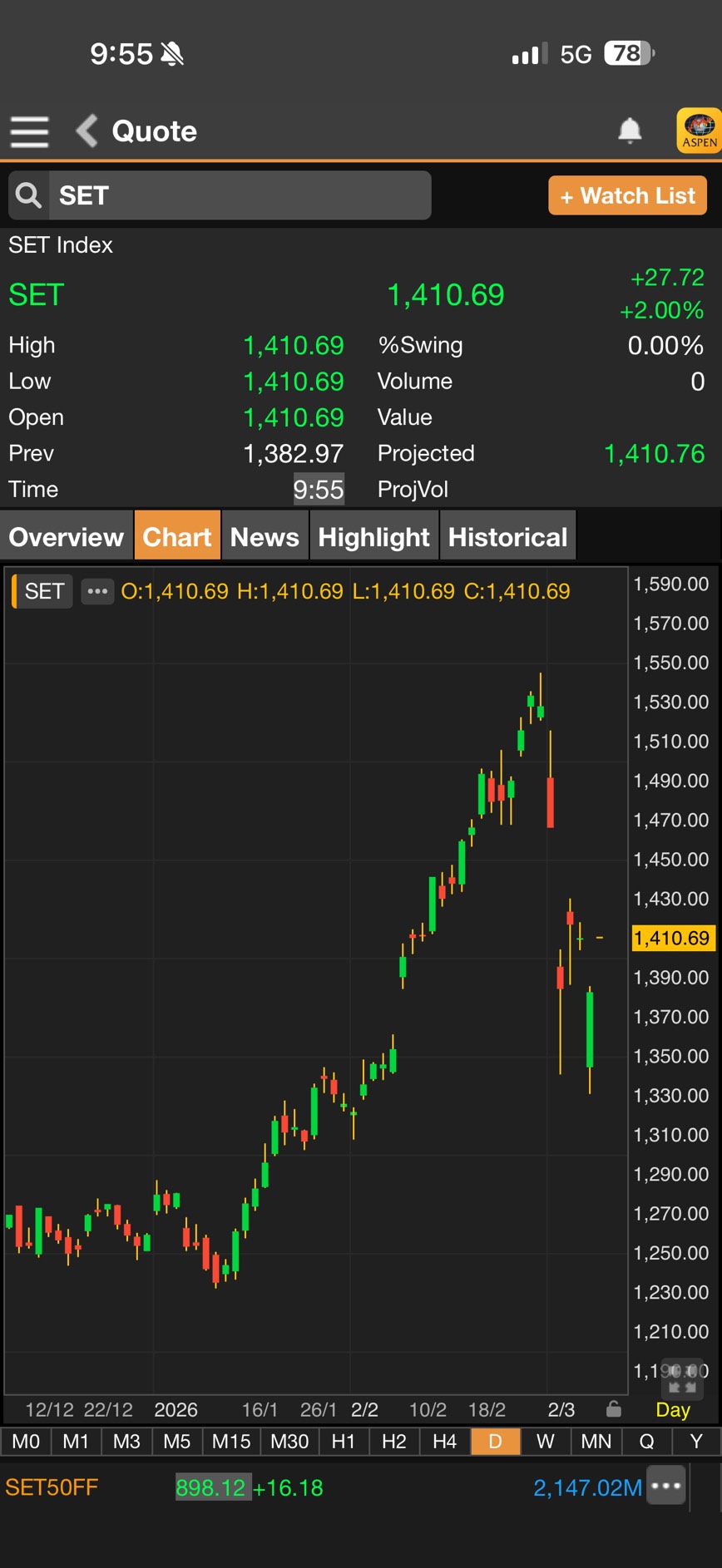
Task: Open the ticker bar three-dot menu
Action: (x=667, y=1487)
